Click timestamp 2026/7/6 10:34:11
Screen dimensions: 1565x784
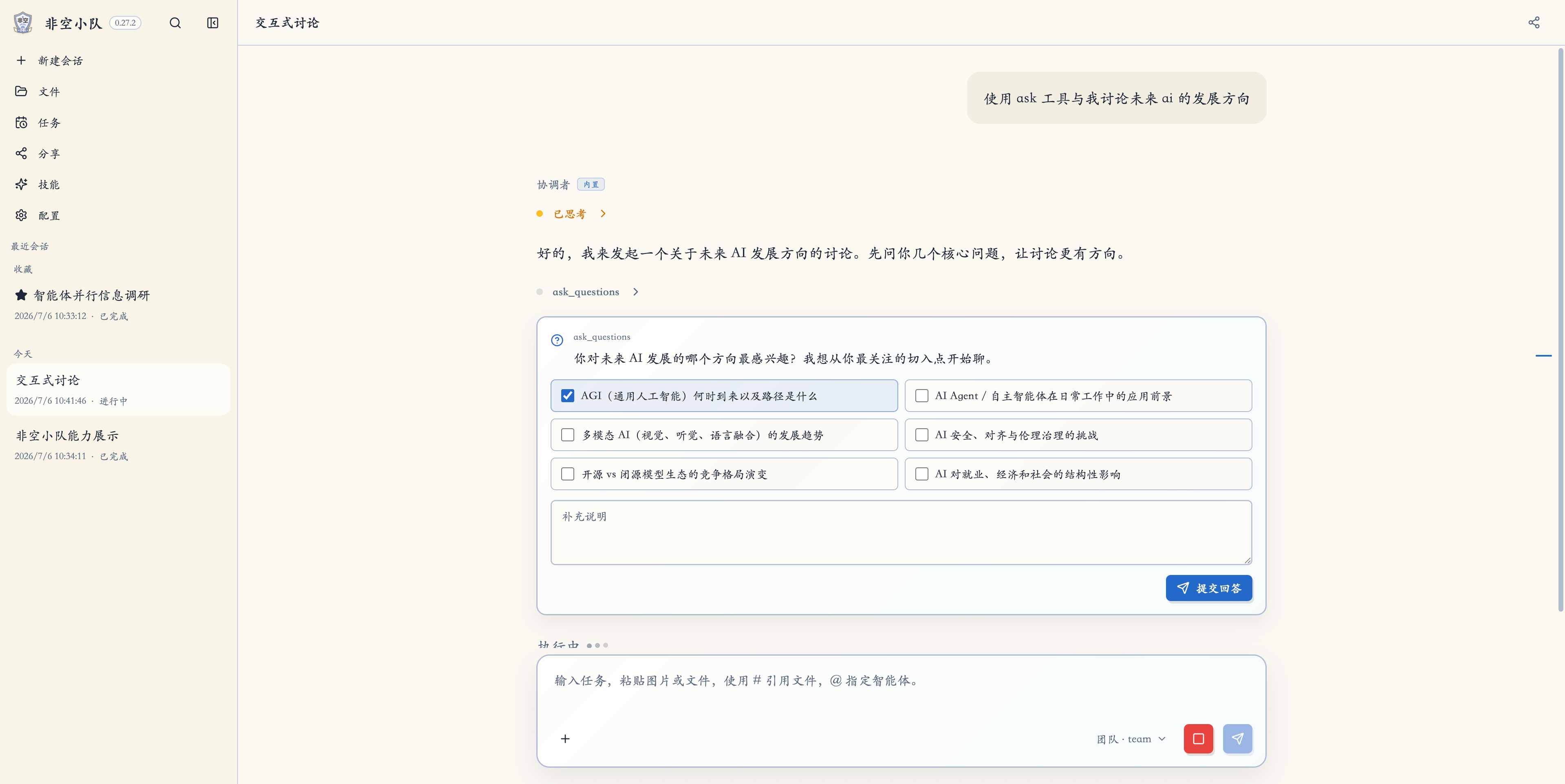[x=51, y=456]
